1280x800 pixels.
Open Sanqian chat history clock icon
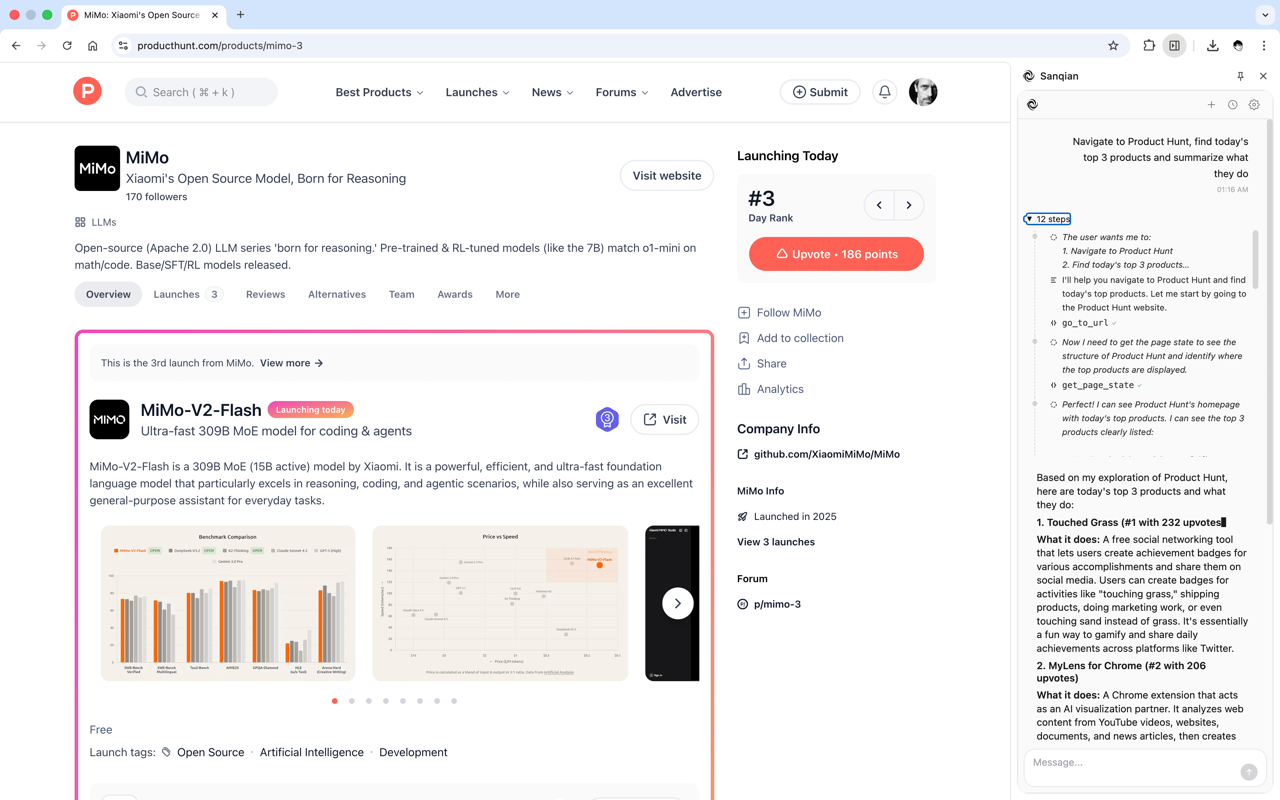tap(1232, 105)
